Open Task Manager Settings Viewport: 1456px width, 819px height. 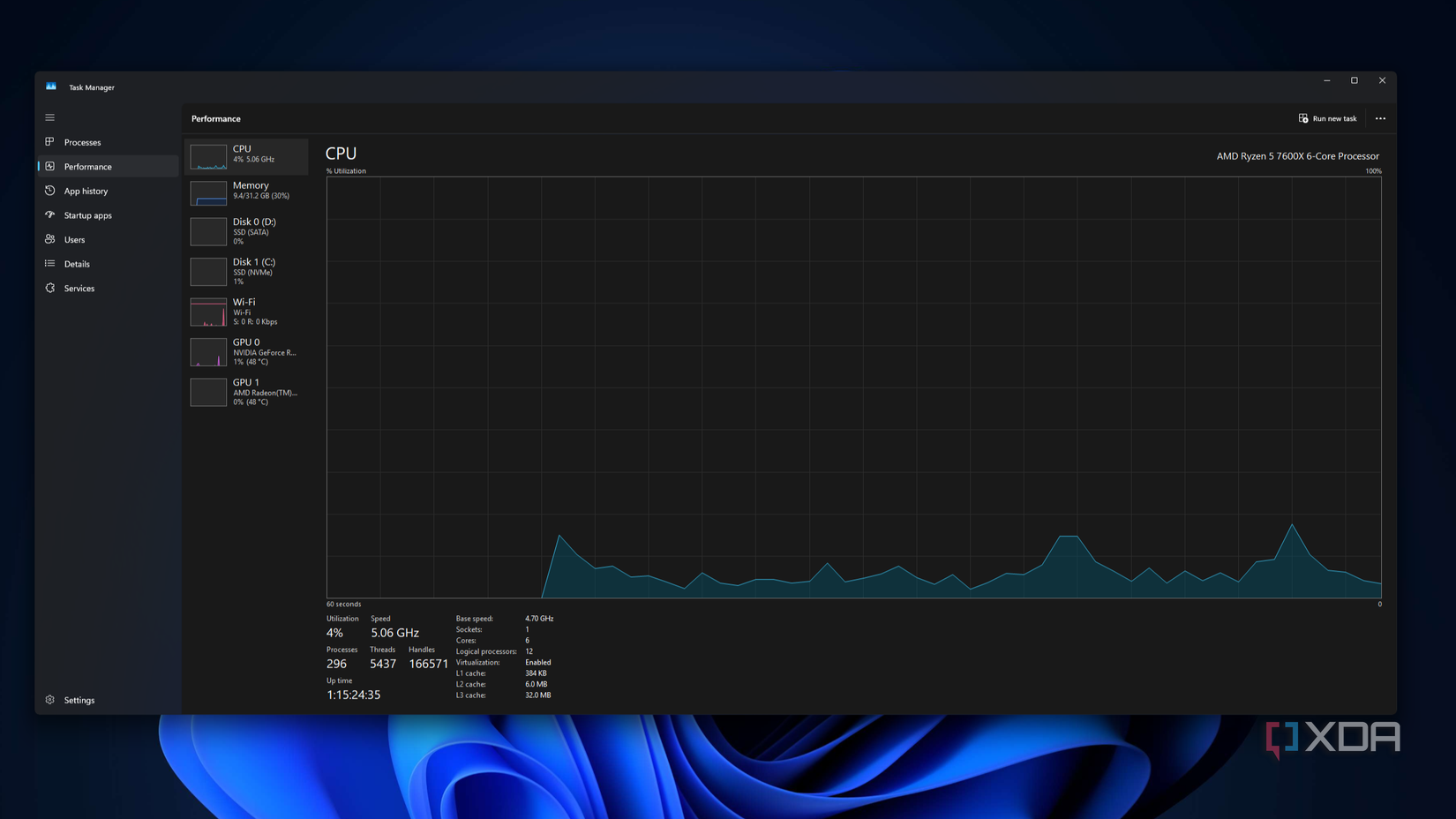[109, 700]
